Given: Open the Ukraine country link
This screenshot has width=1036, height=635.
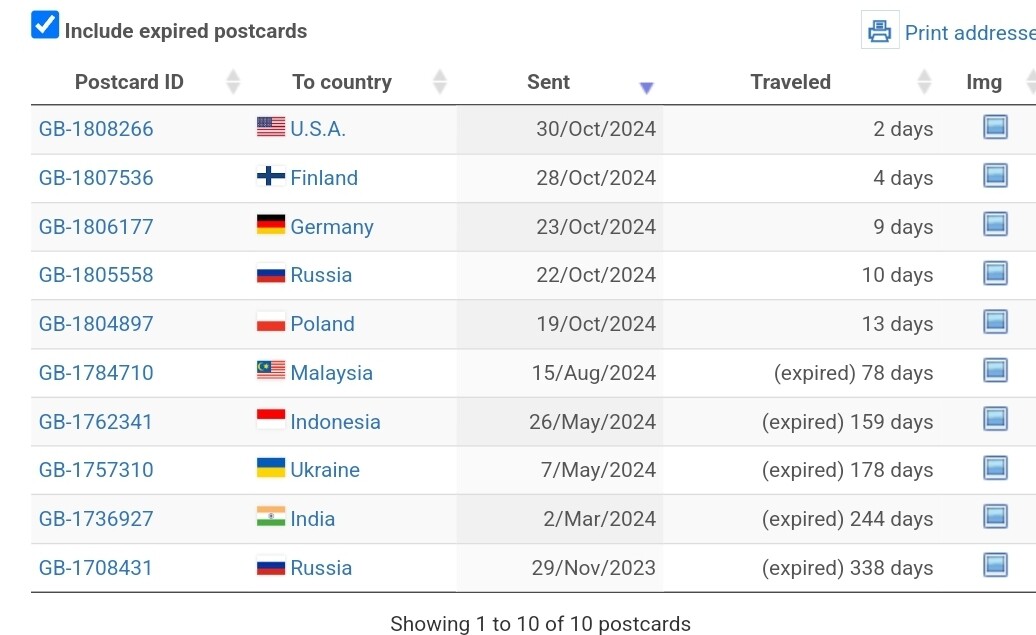Looking at the screenshot, I should coord(325,470).
